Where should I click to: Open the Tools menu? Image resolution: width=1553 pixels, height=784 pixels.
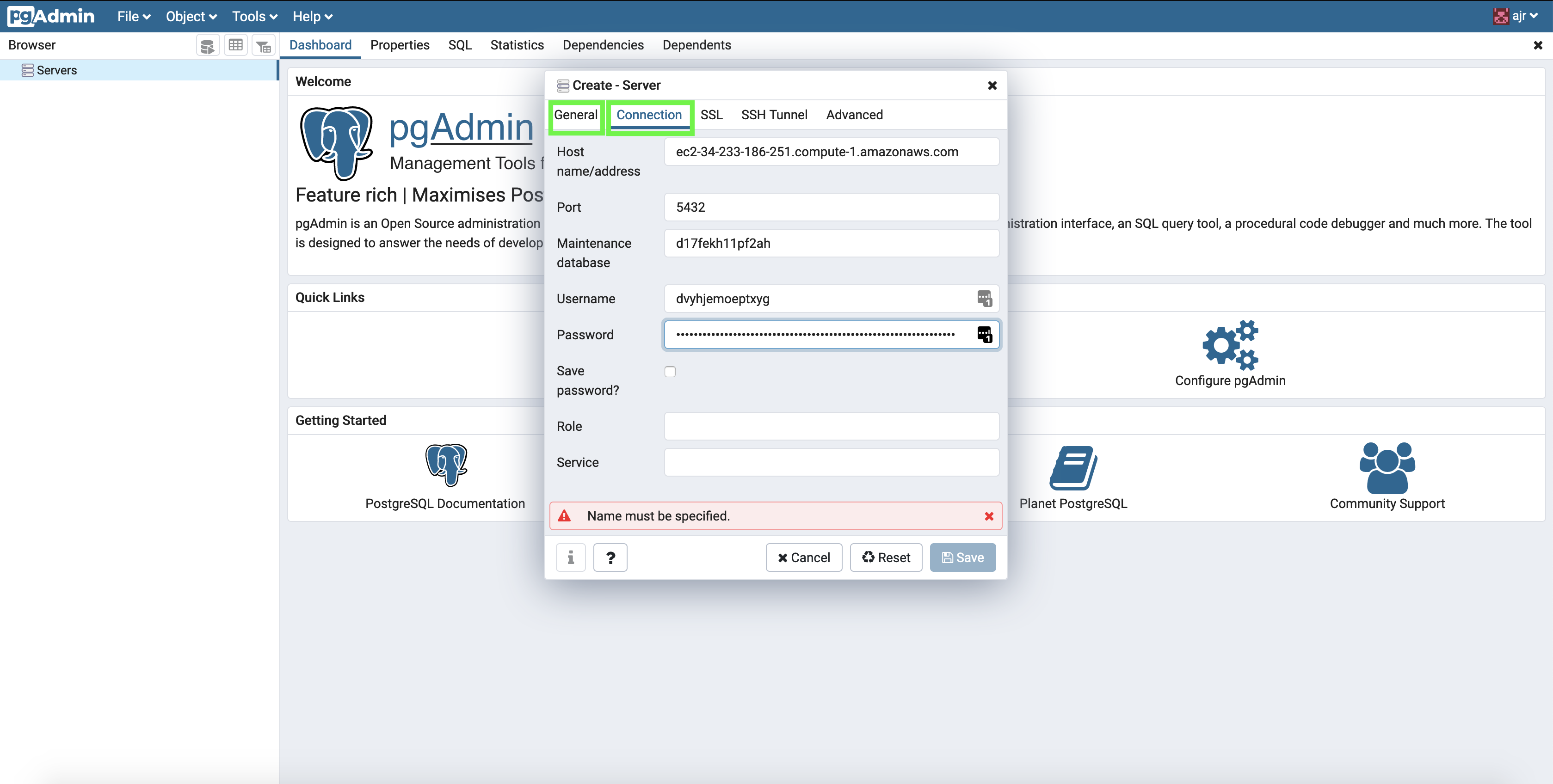pyautogui.click(x=253, y=16)
